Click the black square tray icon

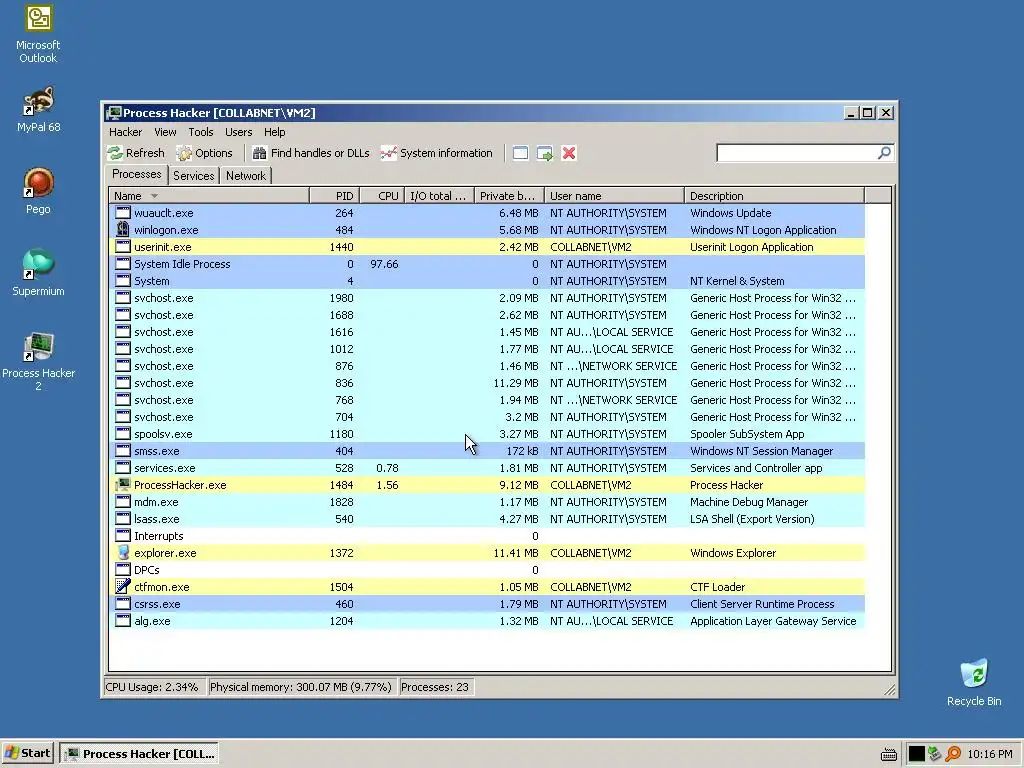(x=917, y=754)
